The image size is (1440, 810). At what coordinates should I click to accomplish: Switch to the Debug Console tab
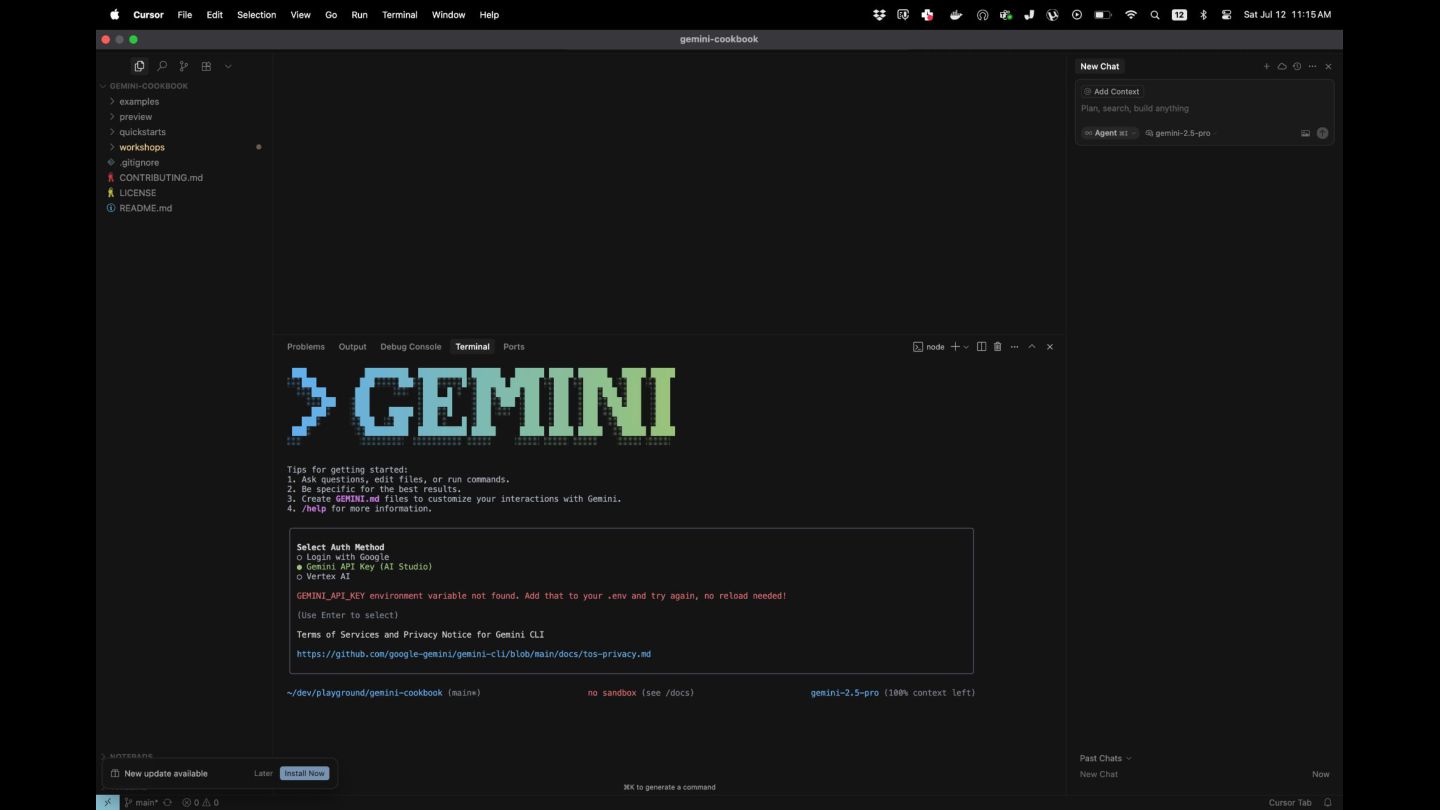(410, 347)
